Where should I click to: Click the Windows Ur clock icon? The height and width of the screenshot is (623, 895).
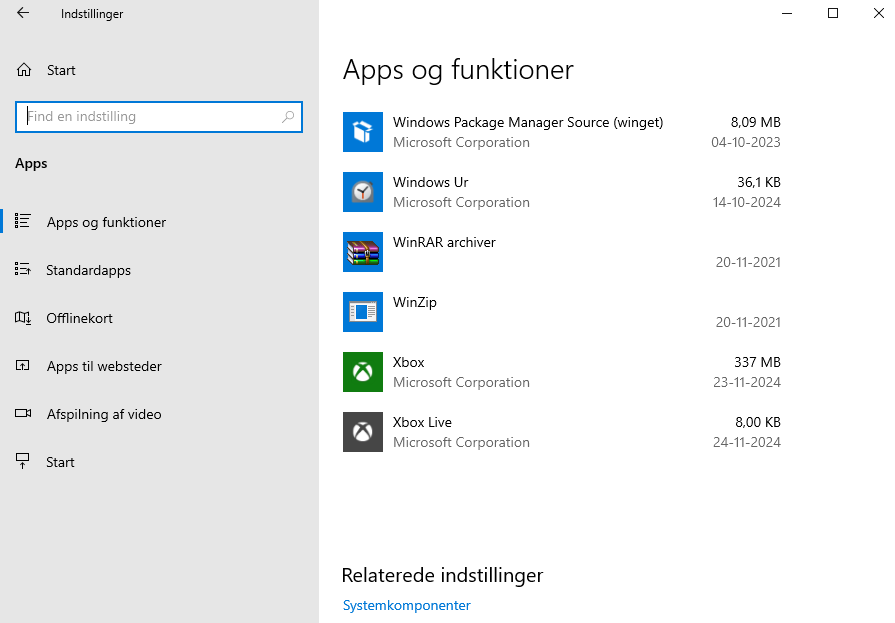pos(363,192)
